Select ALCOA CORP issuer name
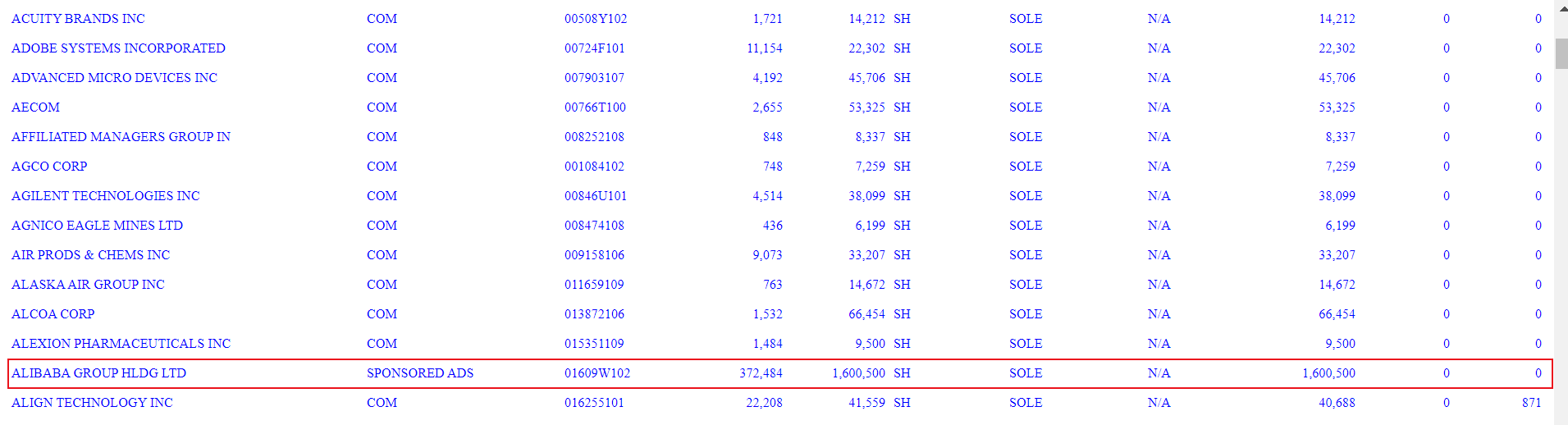 click(53, 314)
